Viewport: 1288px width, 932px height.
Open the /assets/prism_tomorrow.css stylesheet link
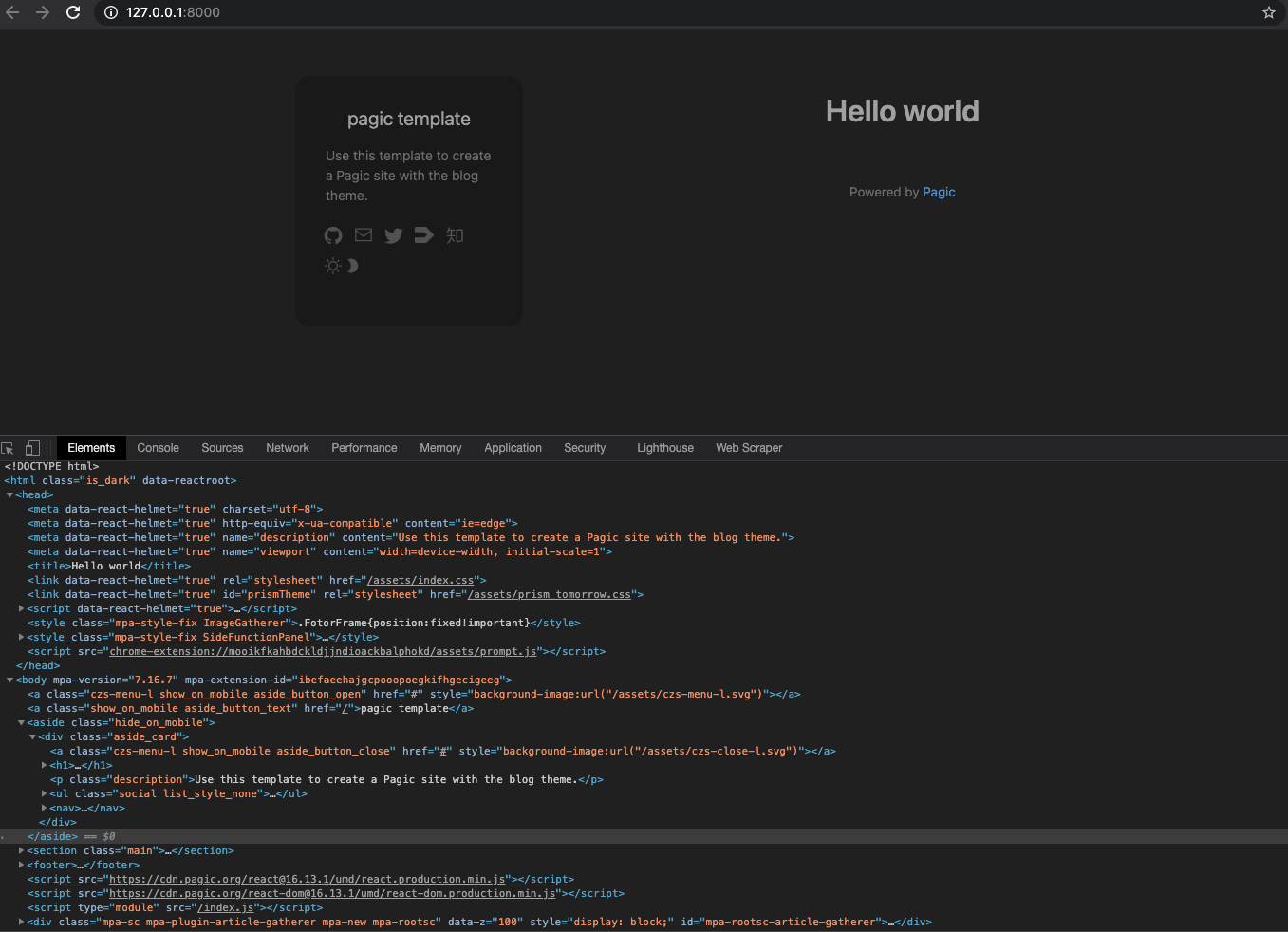click(x=550, y=594)
